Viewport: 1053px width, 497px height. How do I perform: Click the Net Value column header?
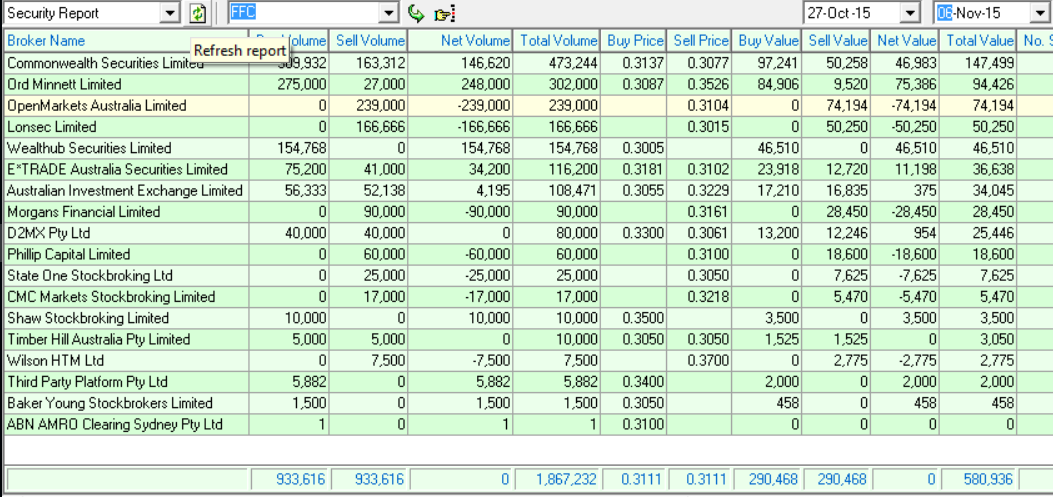pos(905,41)
